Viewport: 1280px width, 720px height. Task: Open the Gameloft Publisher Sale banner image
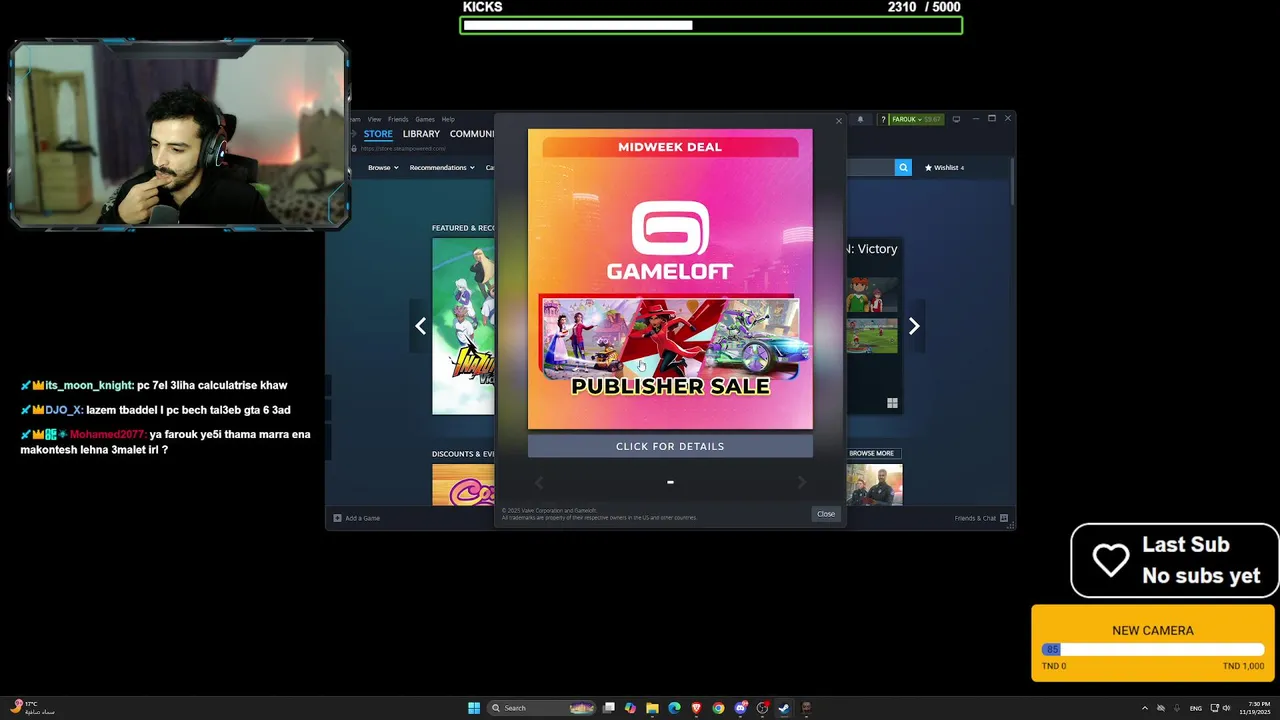670,279
